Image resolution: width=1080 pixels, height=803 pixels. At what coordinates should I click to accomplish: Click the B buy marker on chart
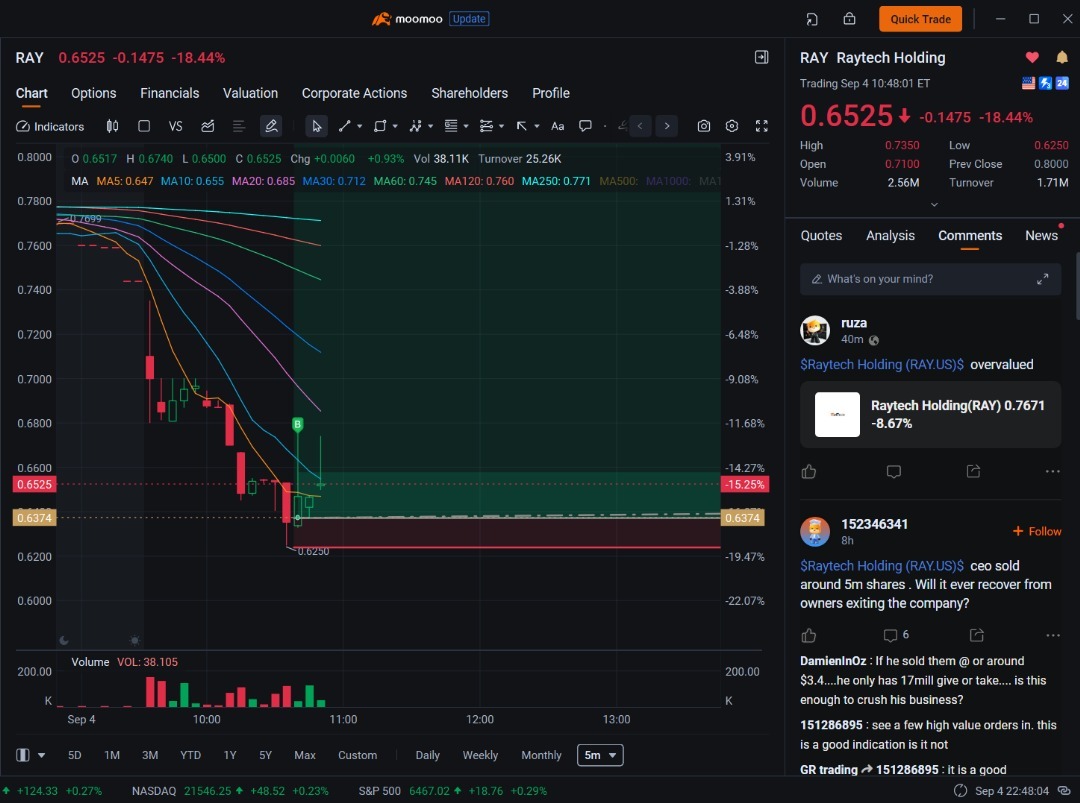298,424
